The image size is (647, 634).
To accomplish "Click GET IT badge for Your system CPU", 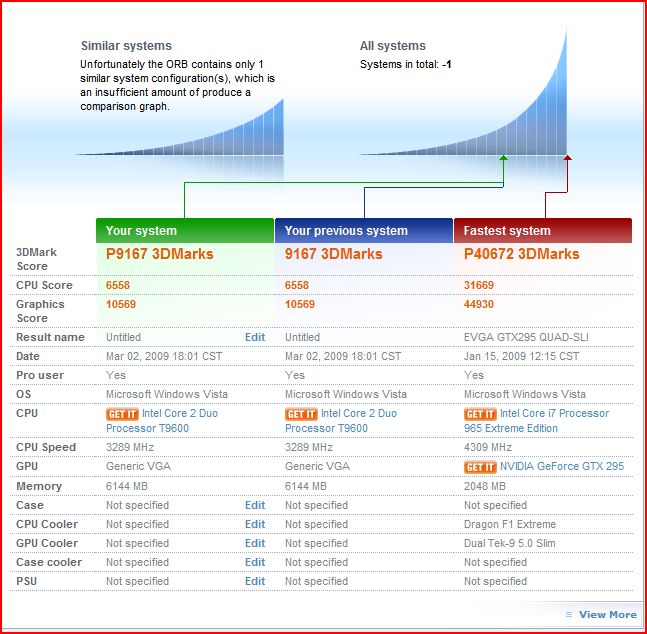I will click(122, 414).
